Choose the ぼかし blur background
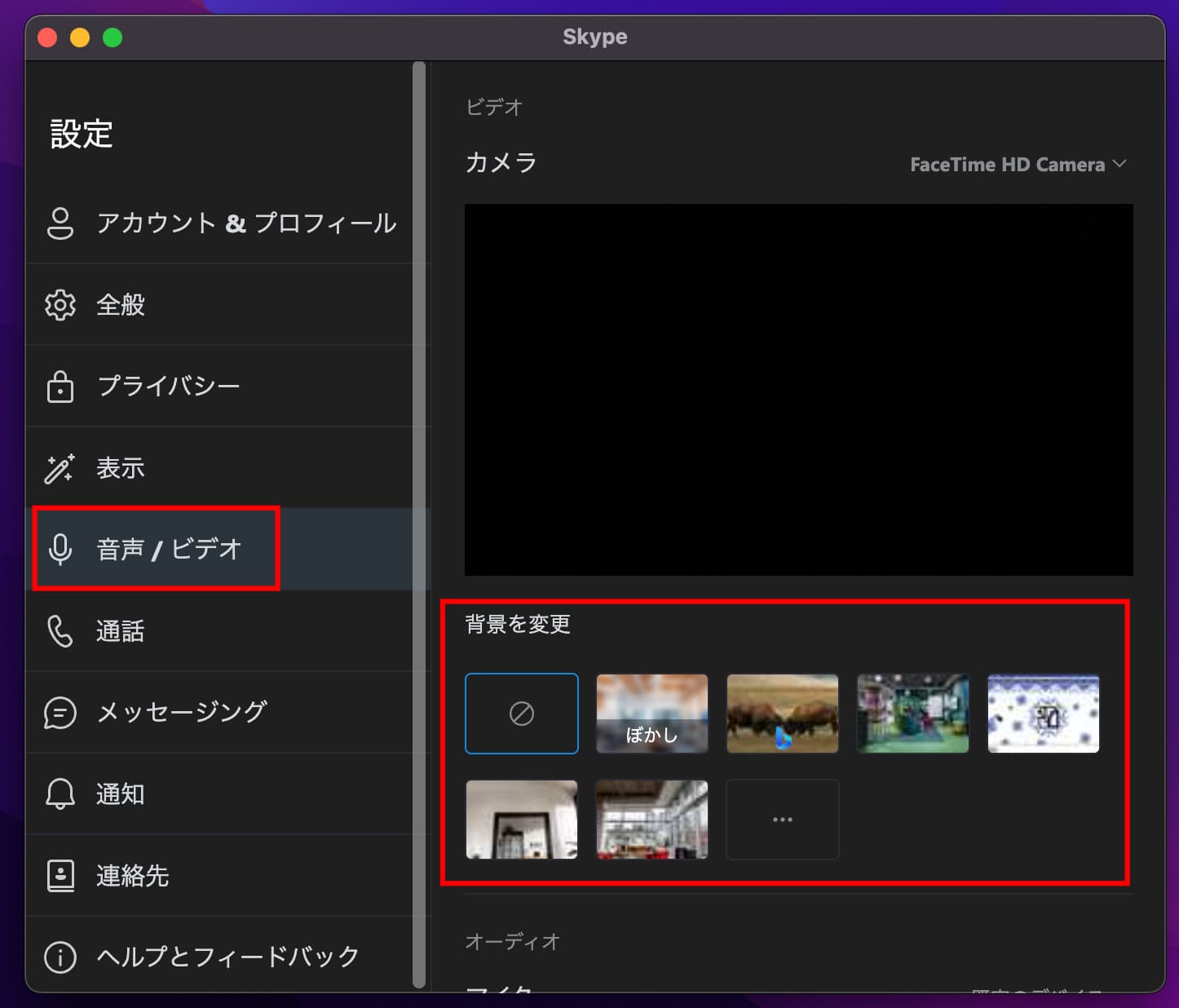The image size is (1179, 1008). (x=652, y=714)
